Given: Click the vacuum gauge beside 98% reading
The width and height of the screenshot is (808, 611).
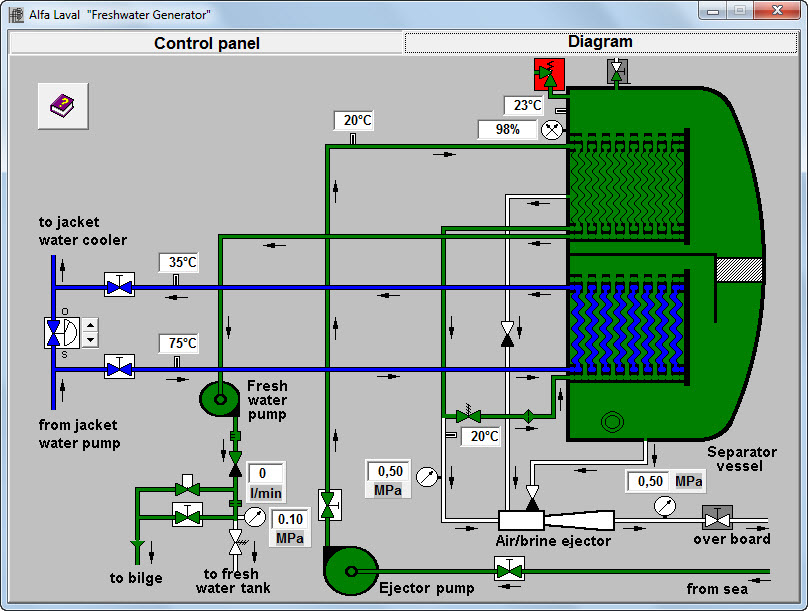Looking at the screenshot, I should coord(551,130).
